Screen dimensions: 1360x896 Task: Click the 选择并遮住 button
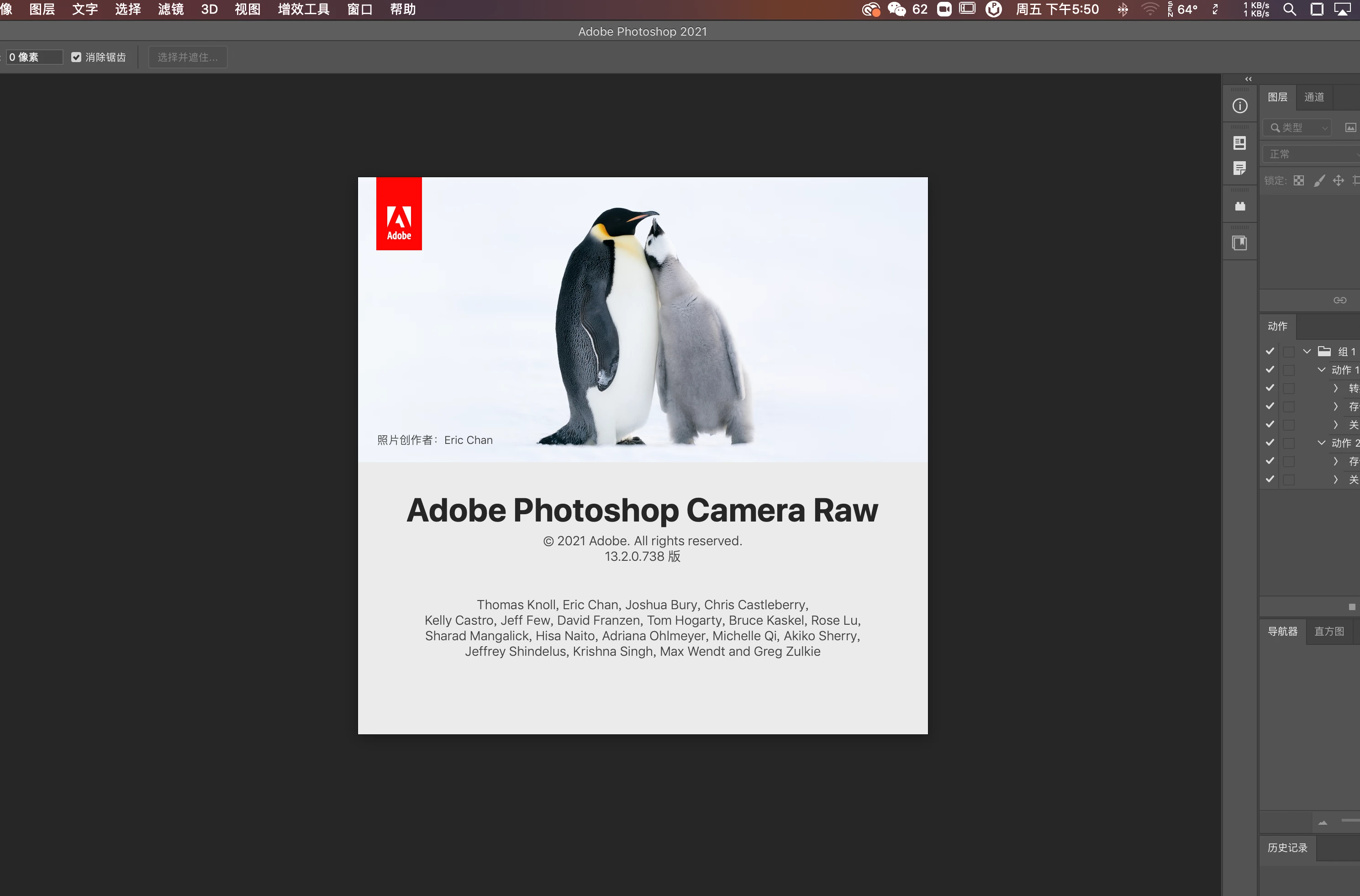click(187, 57)
